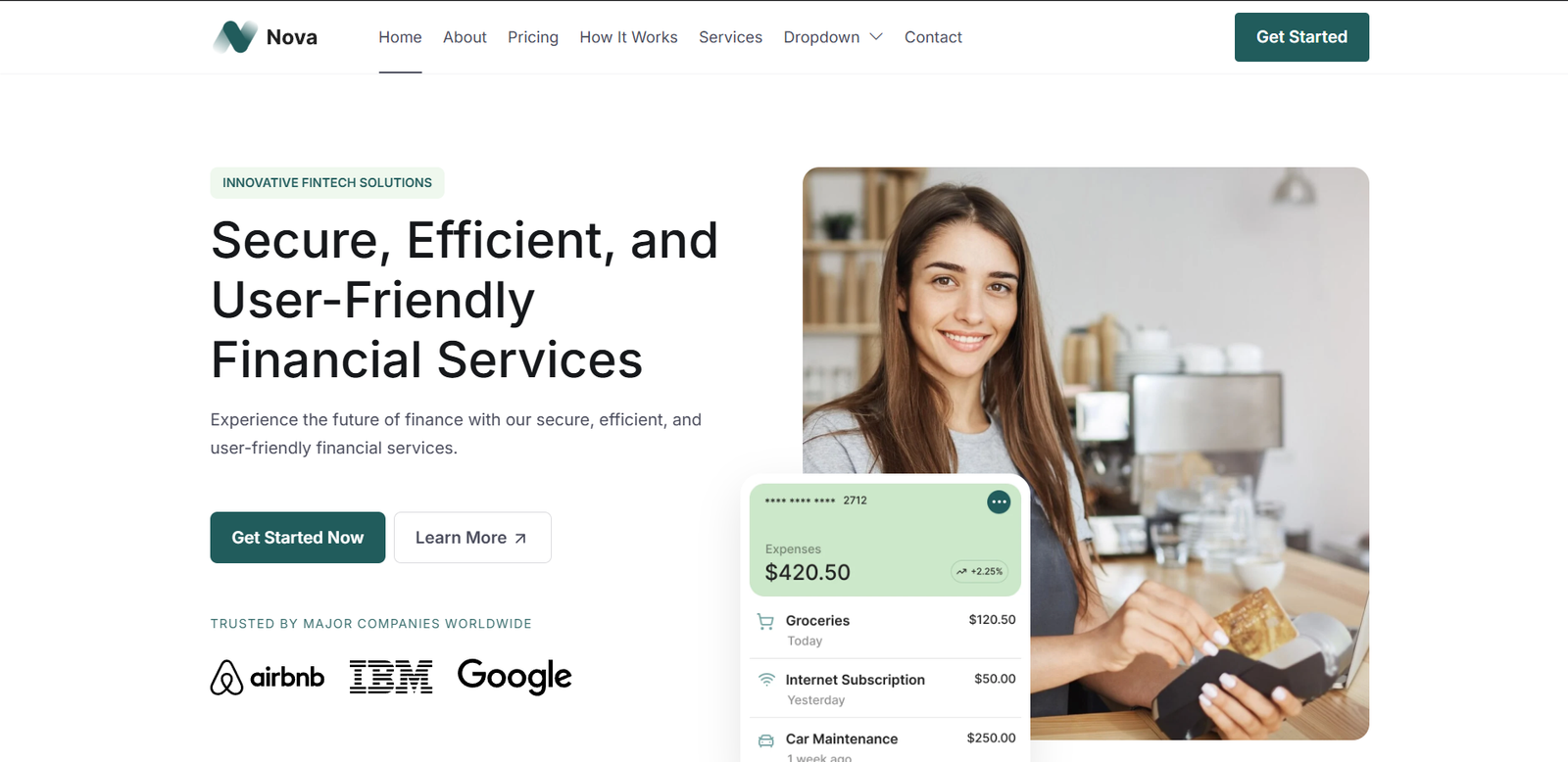The width and height of the screenshot is (1568, 762).
Task: Click the $120.50 grocery amount
Action: 992,620
